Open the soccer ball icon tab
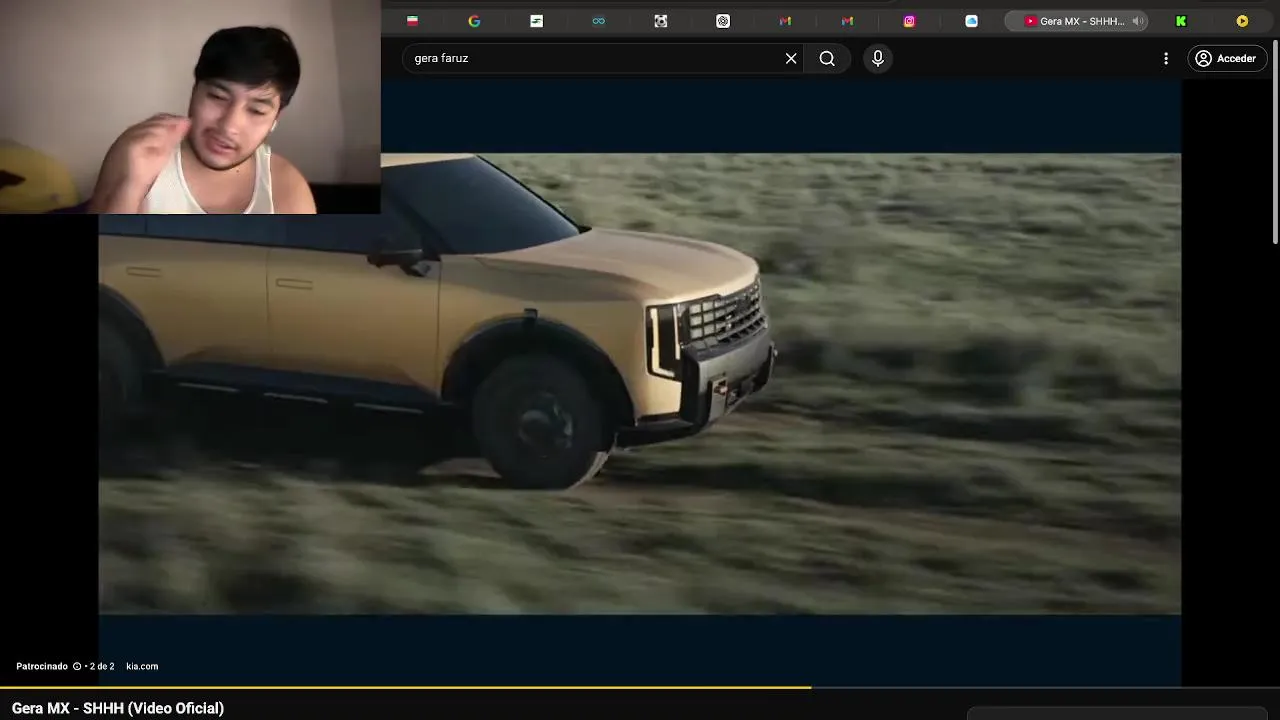 coord(661,21)
